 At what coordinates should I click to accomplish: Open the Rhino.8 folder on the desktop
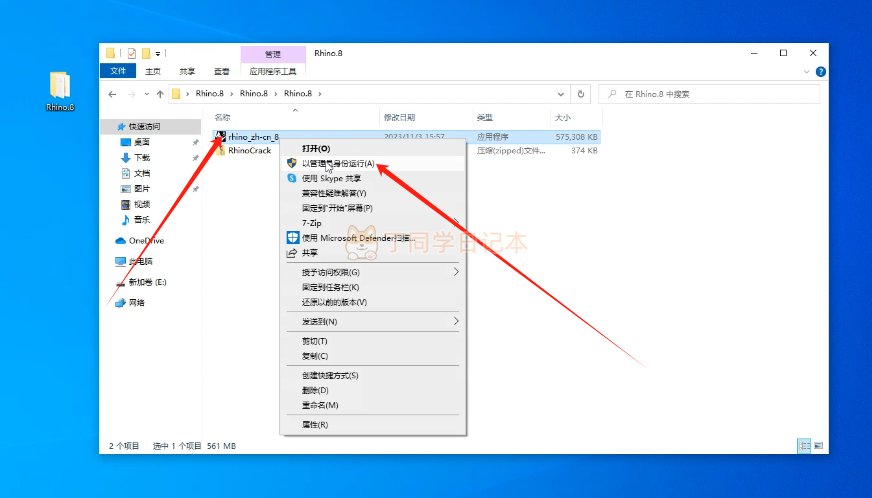(60, 91)
